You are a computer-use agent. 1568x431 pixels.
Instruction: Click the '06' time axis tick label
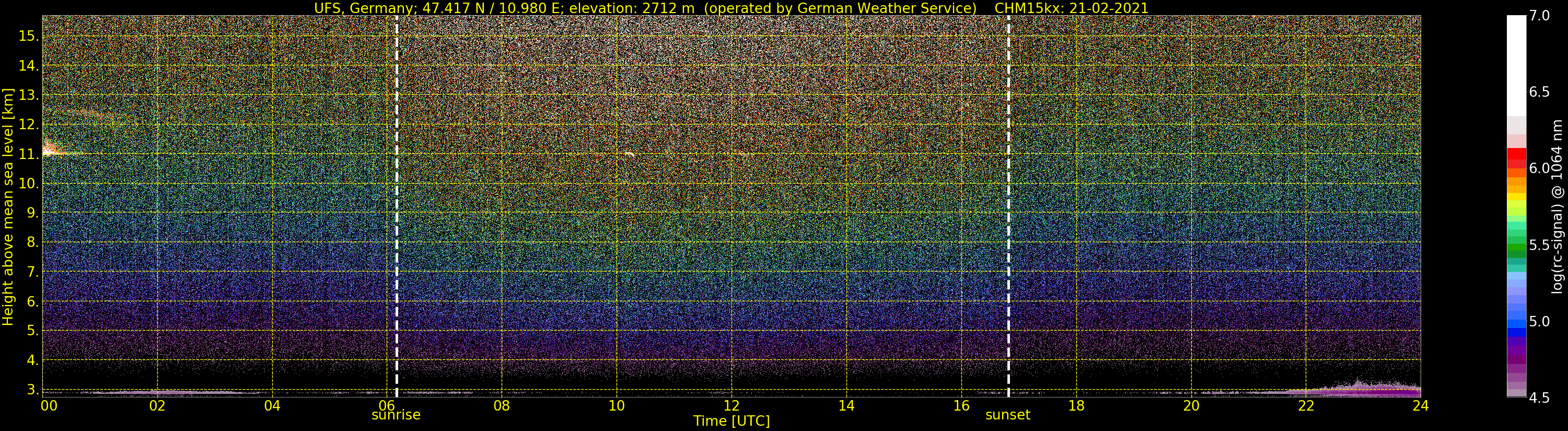point(387,406)
